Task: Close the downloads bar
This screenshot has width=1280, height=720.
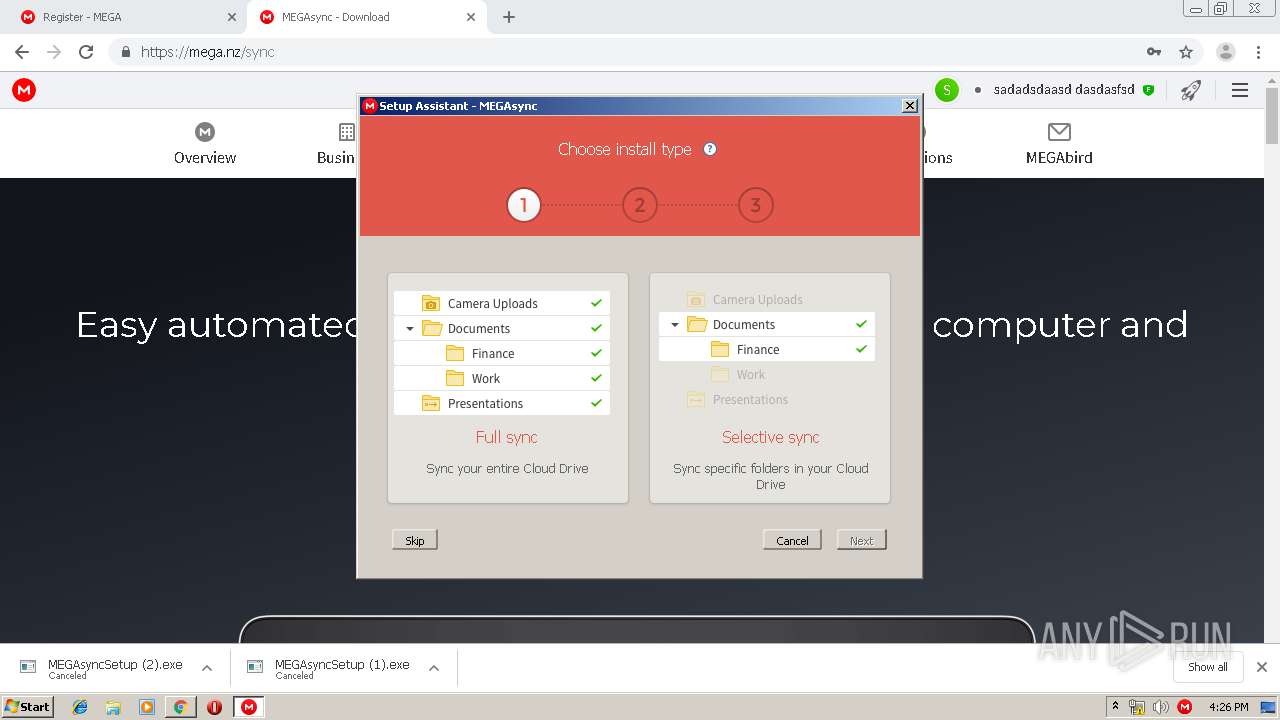Action: coord(1262,667)
